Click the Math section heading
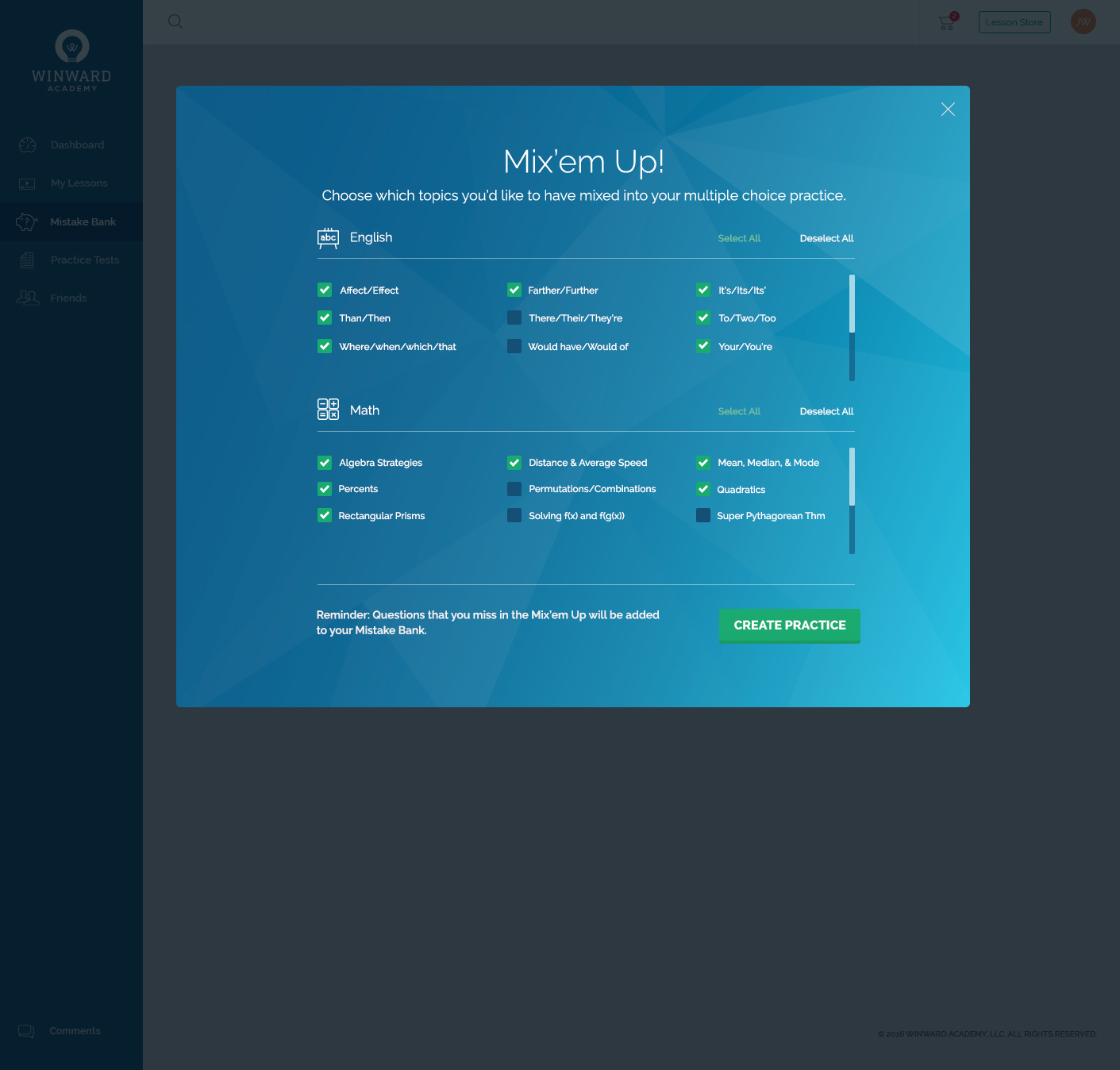The height and width of the screenshot is (1070, 1120). 364,410
